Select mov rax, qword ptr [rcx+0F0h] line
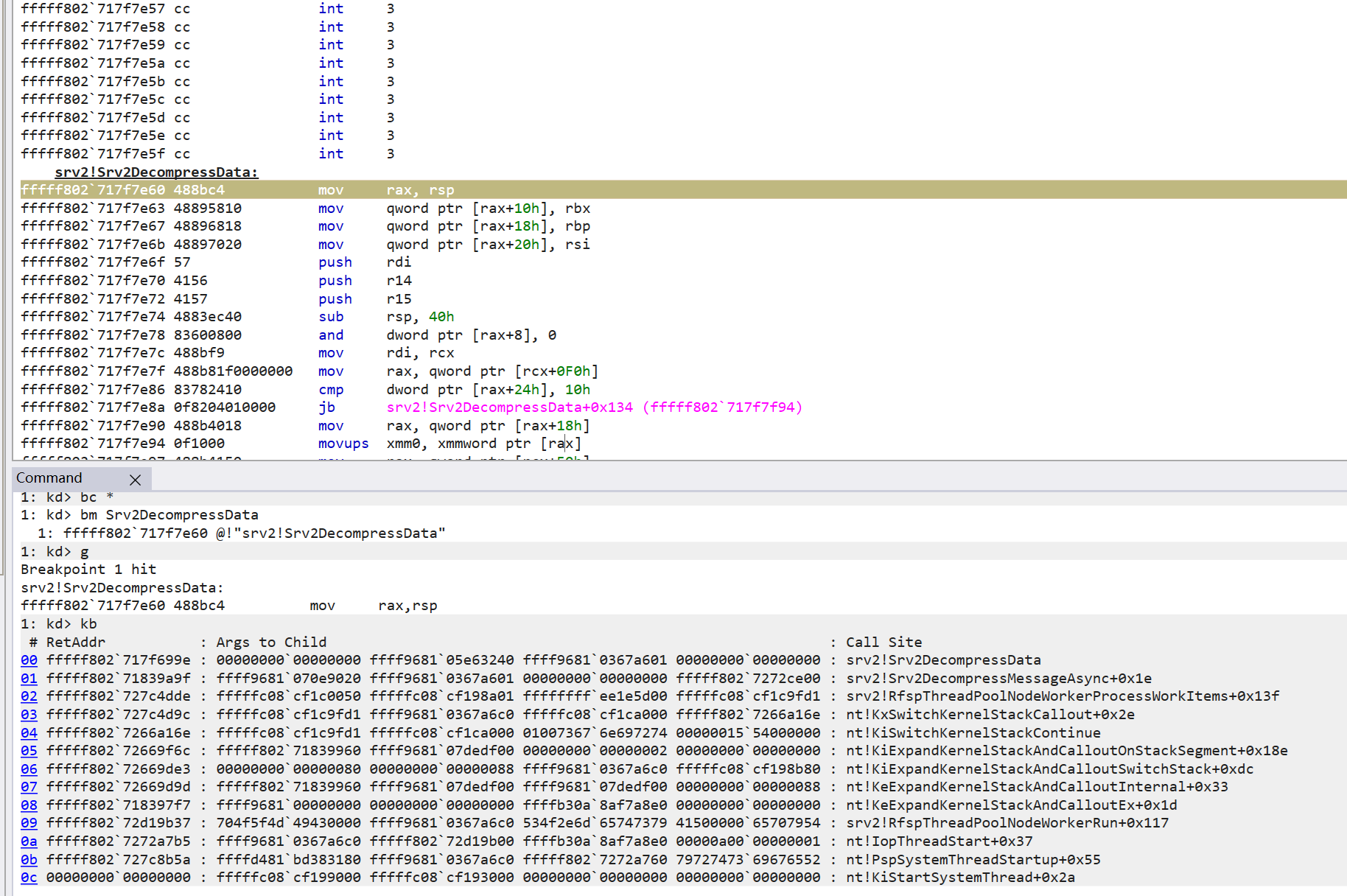Screen dimensions: 1347x896 click(309, 371)
